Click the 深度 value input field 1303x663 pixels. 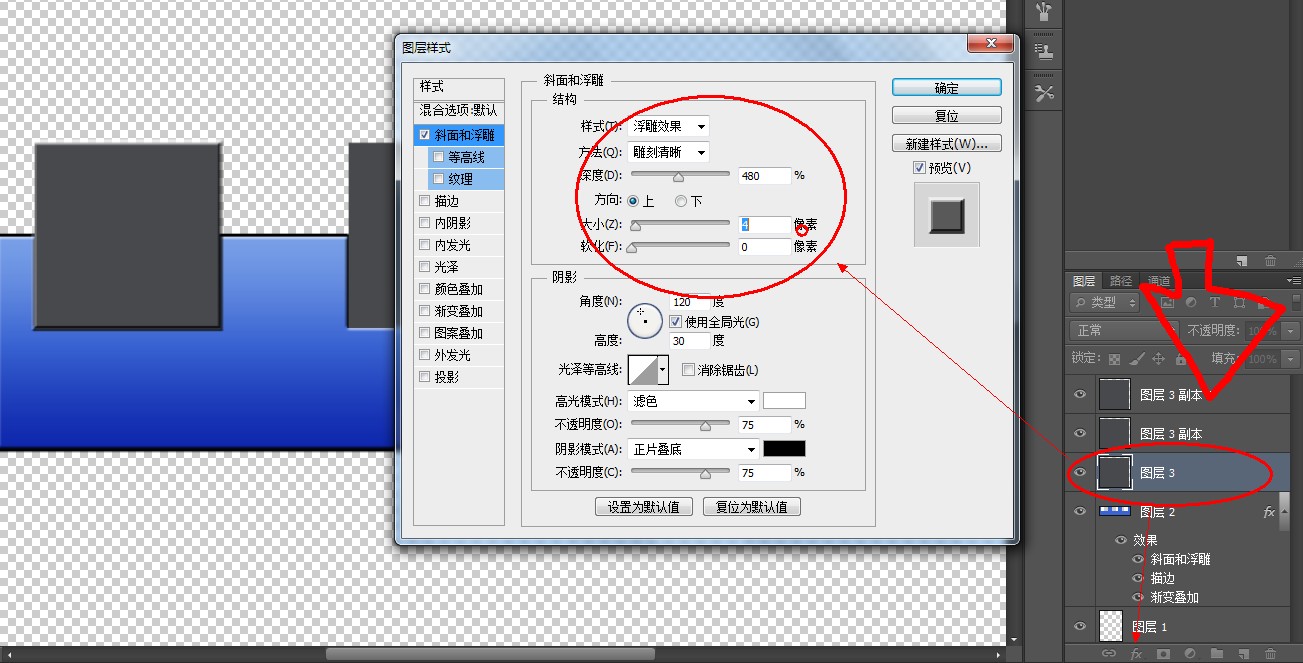pyautogui.click(x=765, y=176)
